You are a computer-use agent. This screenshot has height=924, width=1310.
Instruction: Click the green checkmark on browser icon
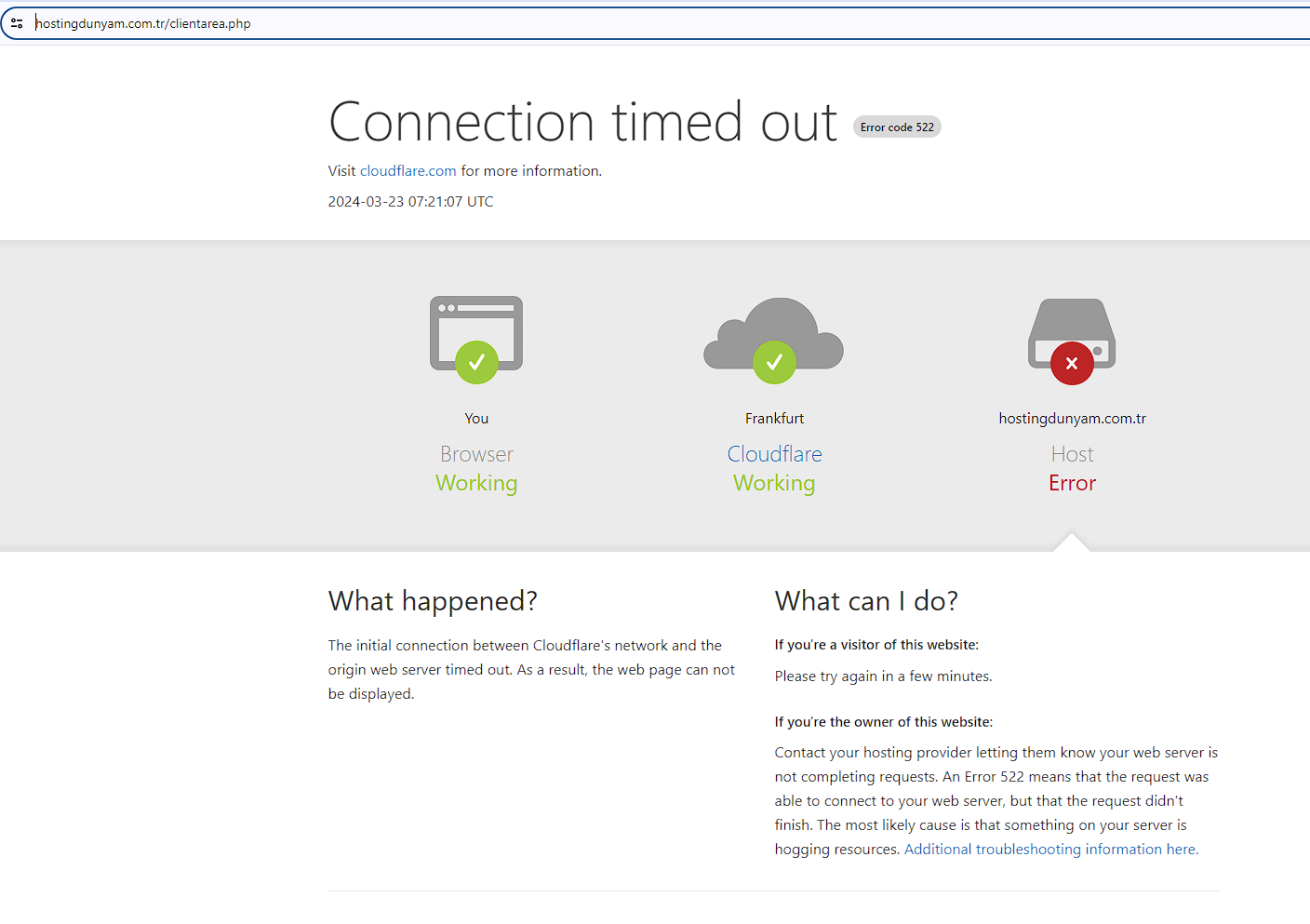click(476, 362)
